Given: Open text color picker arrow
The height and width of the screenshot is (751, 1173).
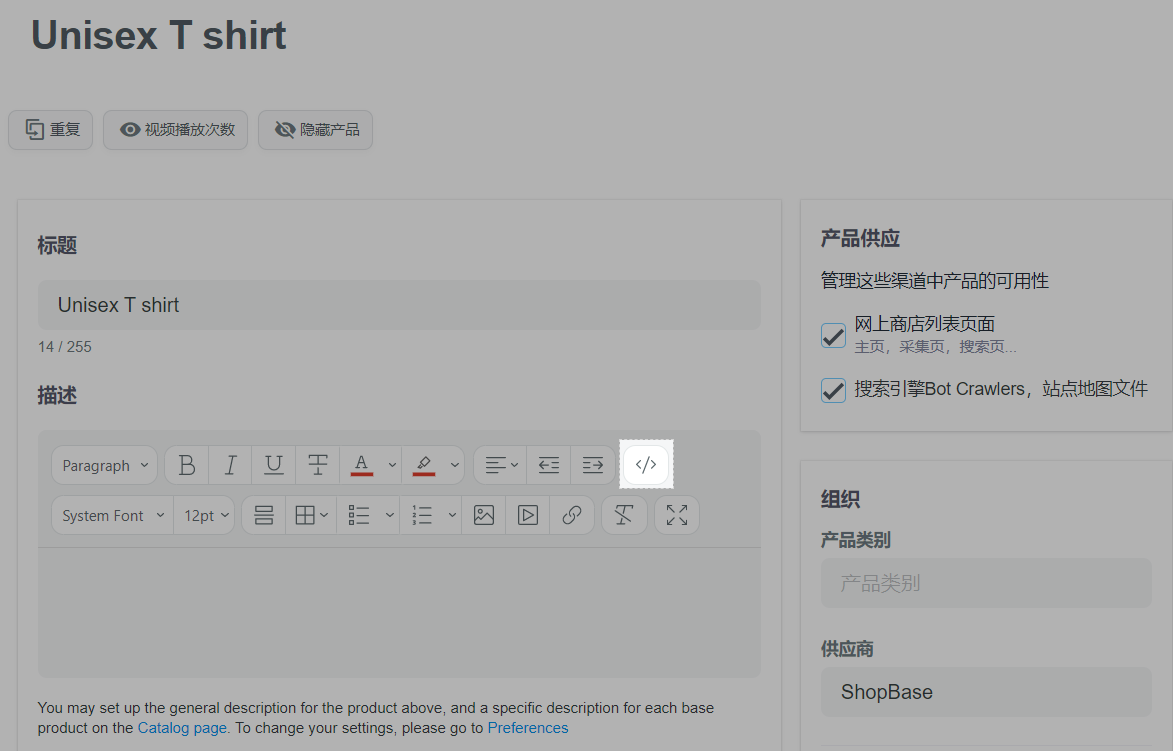Looking at the screenshot, I should pyautogui.click(x=392, y=465).
